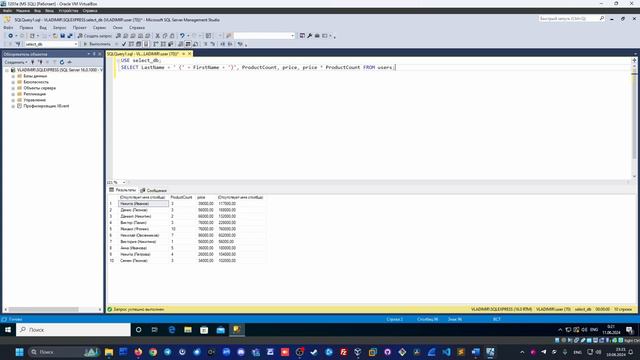The image size is (640, 360).
Task: Open Chrome from the host taskbar
Action: (x=153, y=352)
